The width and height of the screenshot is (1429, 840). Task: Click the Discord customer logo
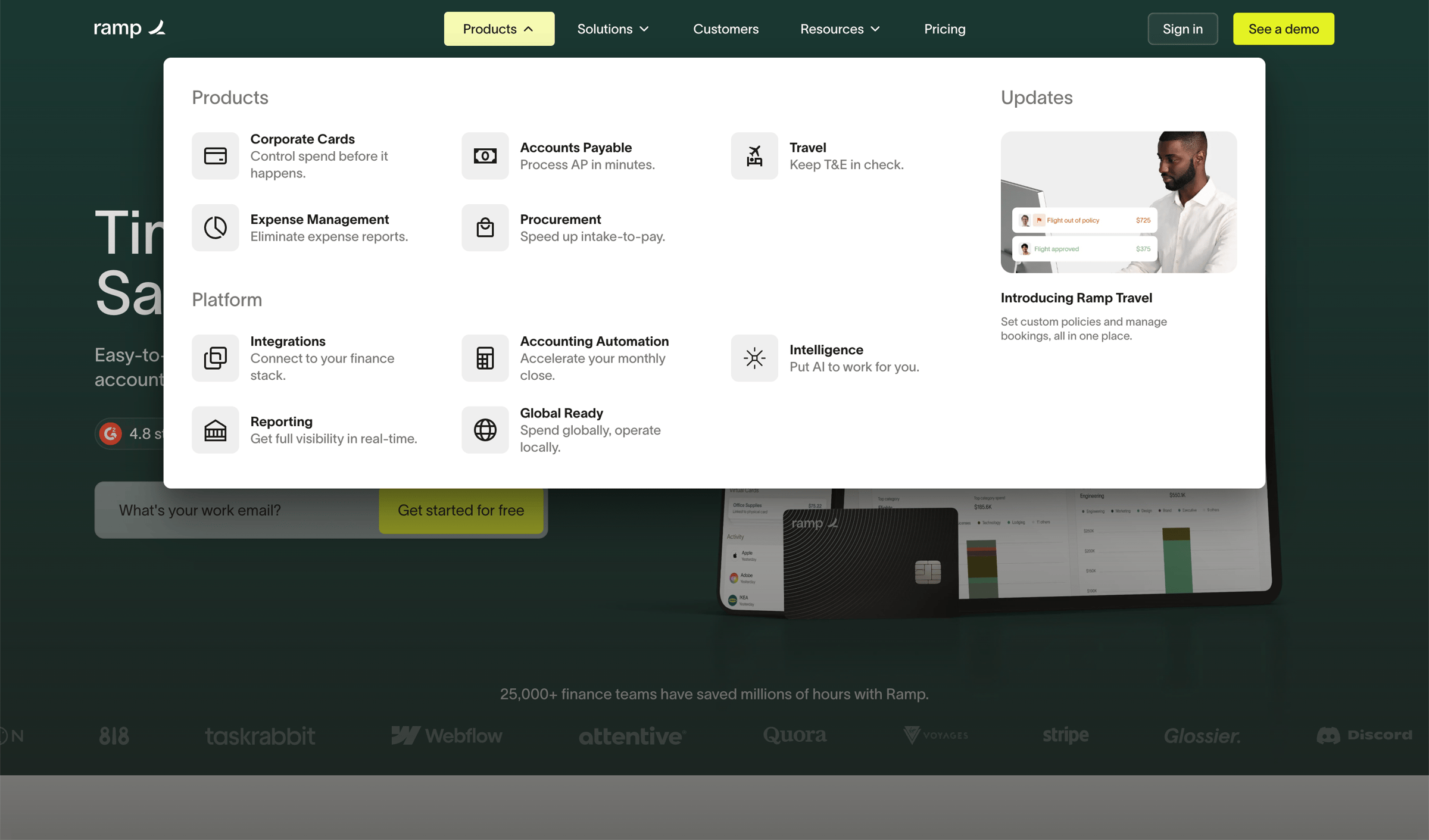(1364, 735)
